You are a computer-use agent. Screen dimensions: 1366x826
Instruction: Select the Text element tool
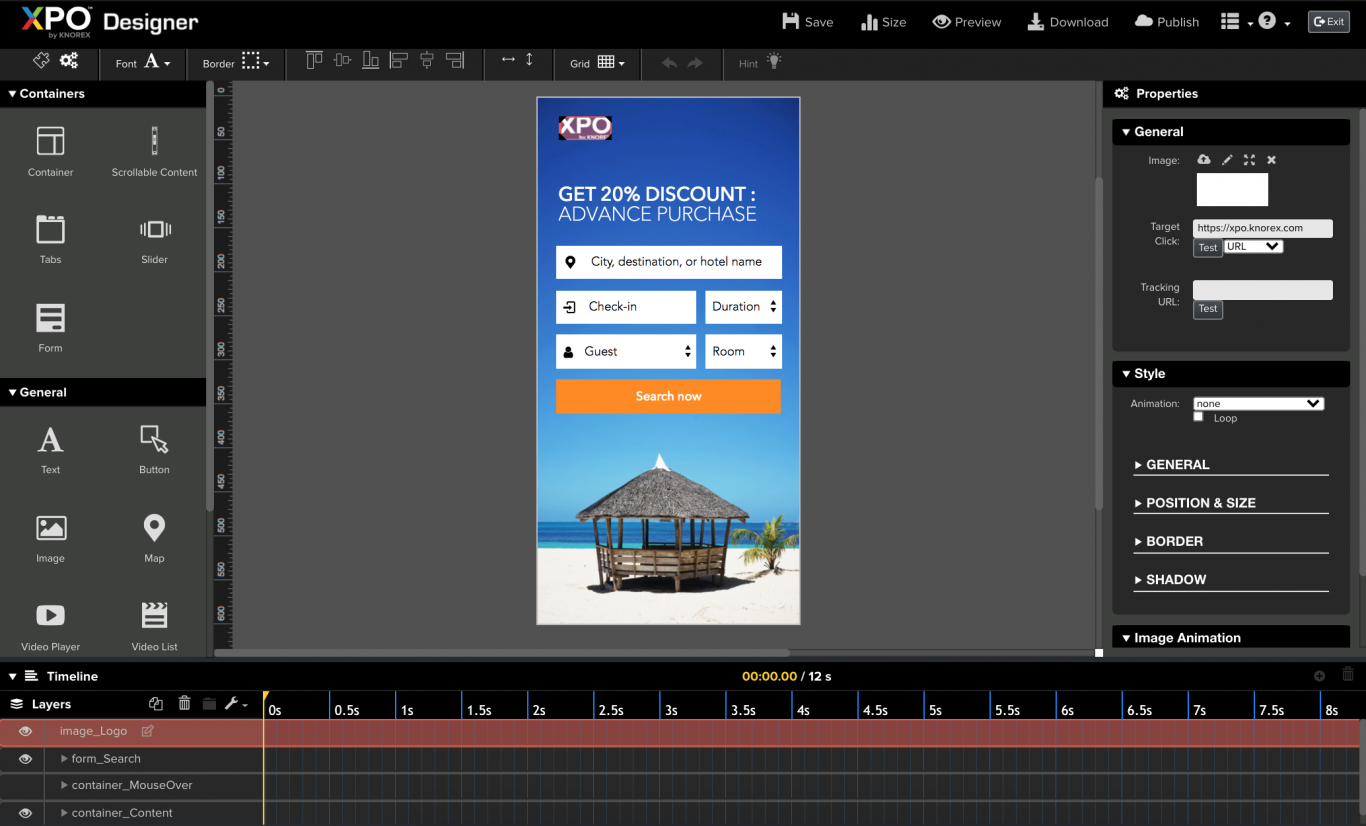coord(50,449)
